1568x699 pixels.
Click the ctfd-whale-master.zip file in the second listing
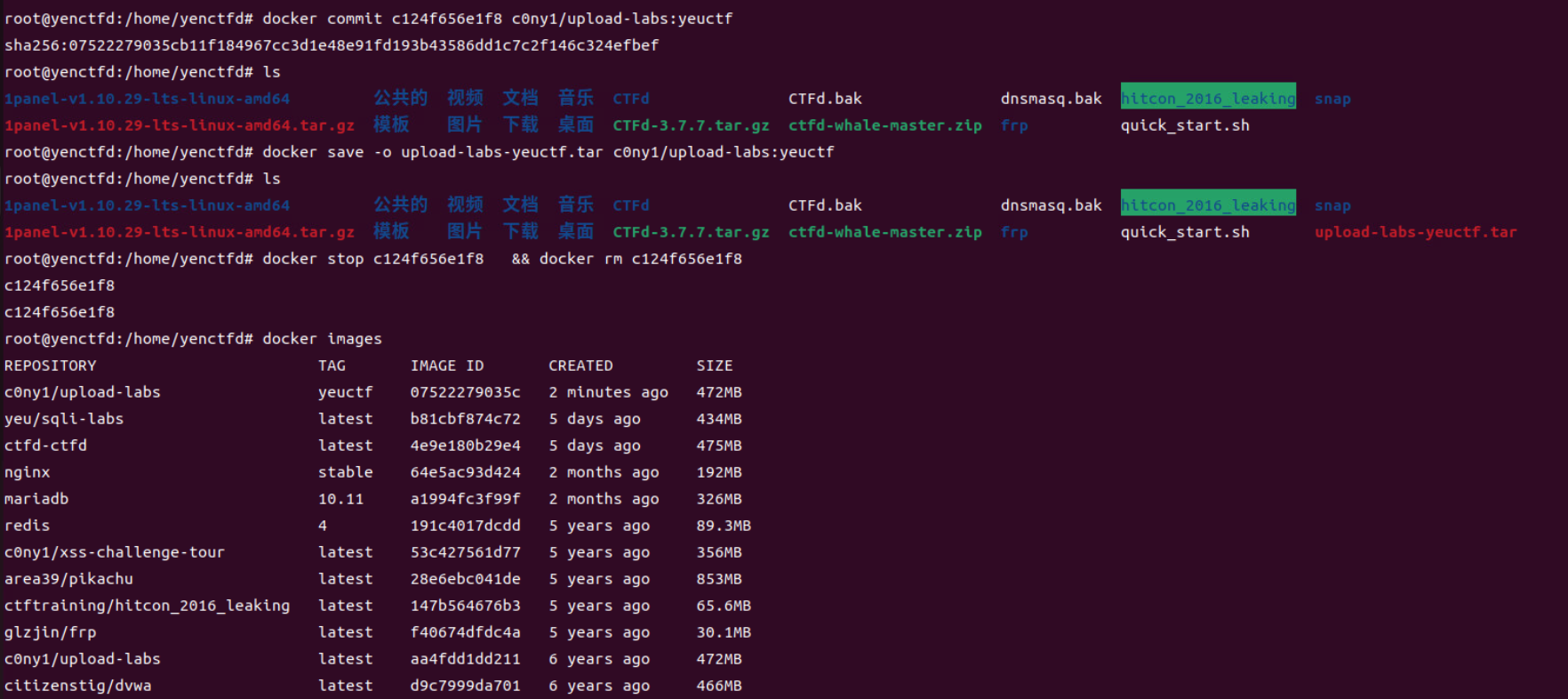click(x=885, y=232)
